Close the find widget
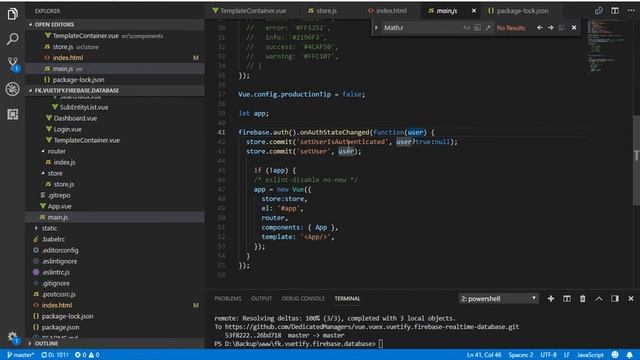This screenshot has width=640, height=360. (574, 28)
